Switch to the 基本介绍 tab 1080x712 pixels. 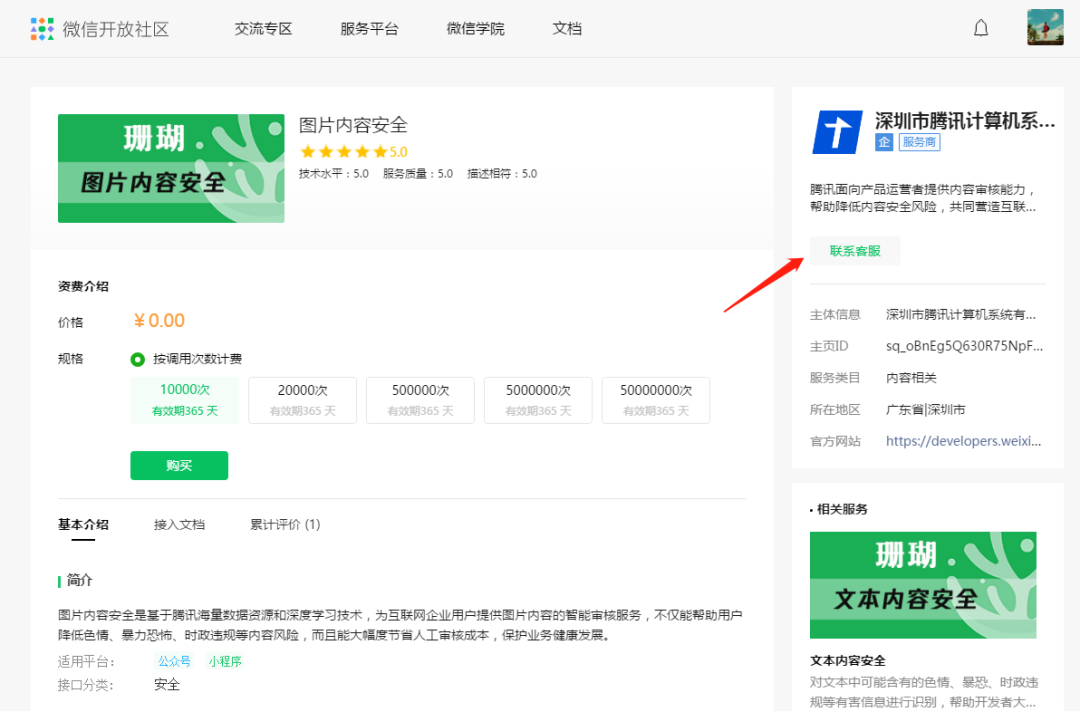click(x=83, y=525)
